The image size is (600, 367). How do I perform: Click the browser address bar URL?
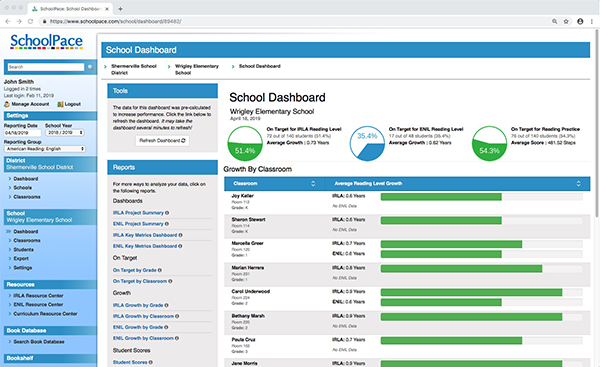(x=116, y=21)
